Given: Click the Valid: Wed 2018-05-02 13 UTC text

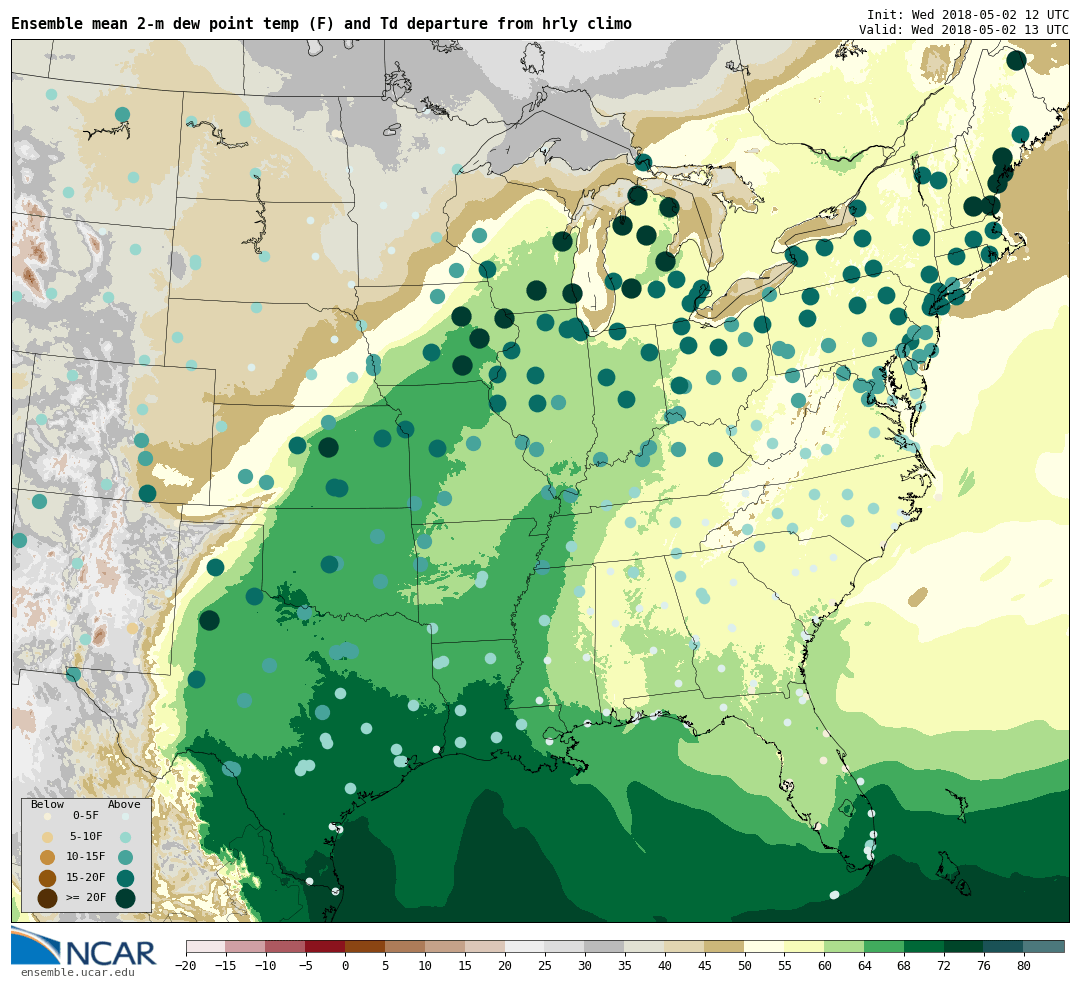Looking at the screenshot, I should tap(964, 30).
